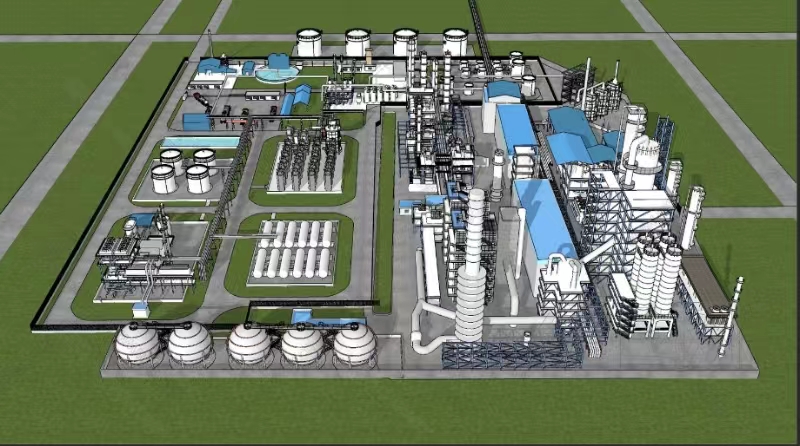Click the leftmost cylindrical tank in top row
Viewport: 800px width, 446px height.
point(308,43)
